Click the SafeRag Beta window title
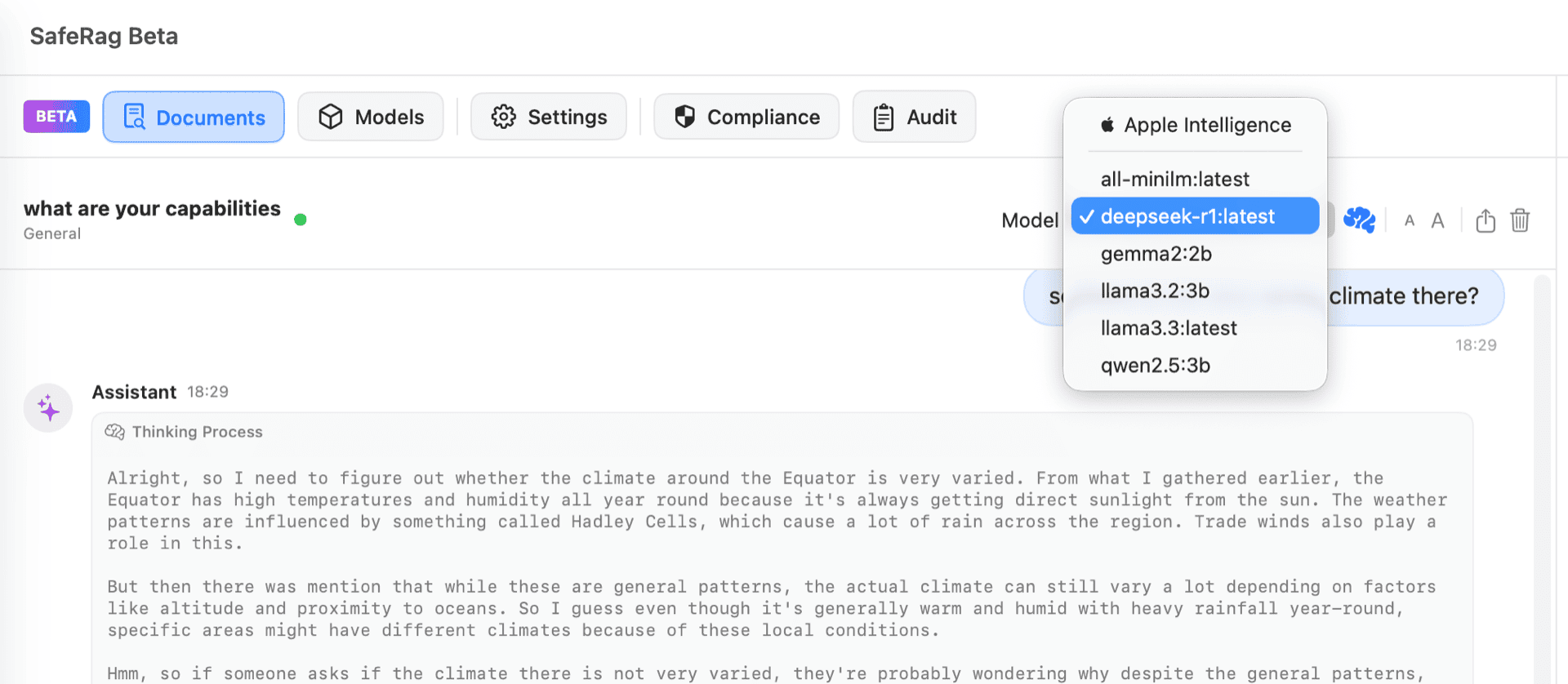 104,36
